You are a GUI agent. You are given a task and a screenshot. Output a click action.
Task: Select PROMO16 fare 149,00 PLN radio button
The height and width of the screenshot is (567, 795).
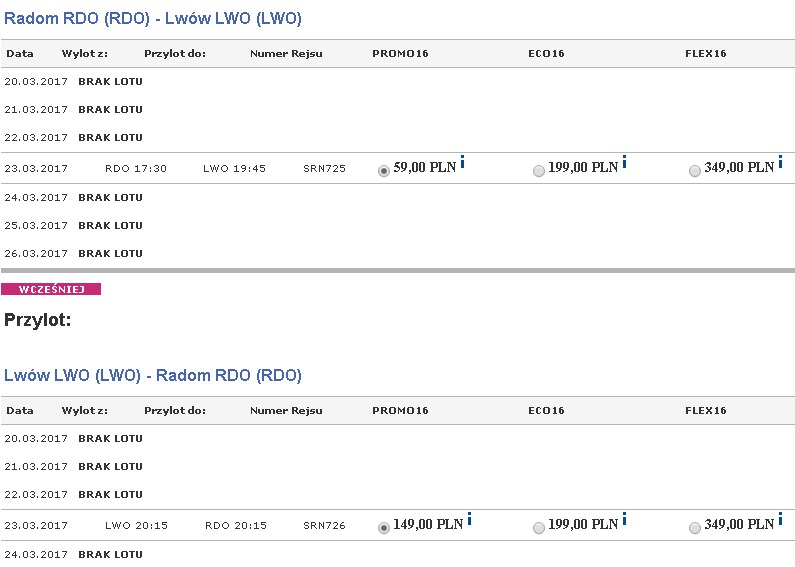pos(384,528)
